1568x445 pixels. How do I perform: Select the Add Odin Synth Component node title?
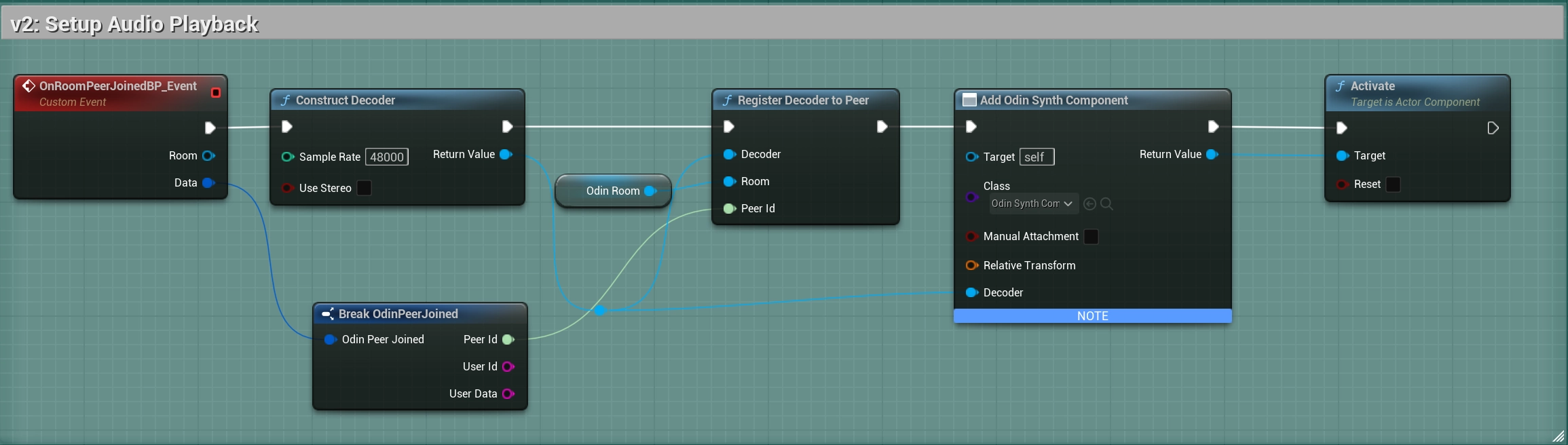point(1053,100)
